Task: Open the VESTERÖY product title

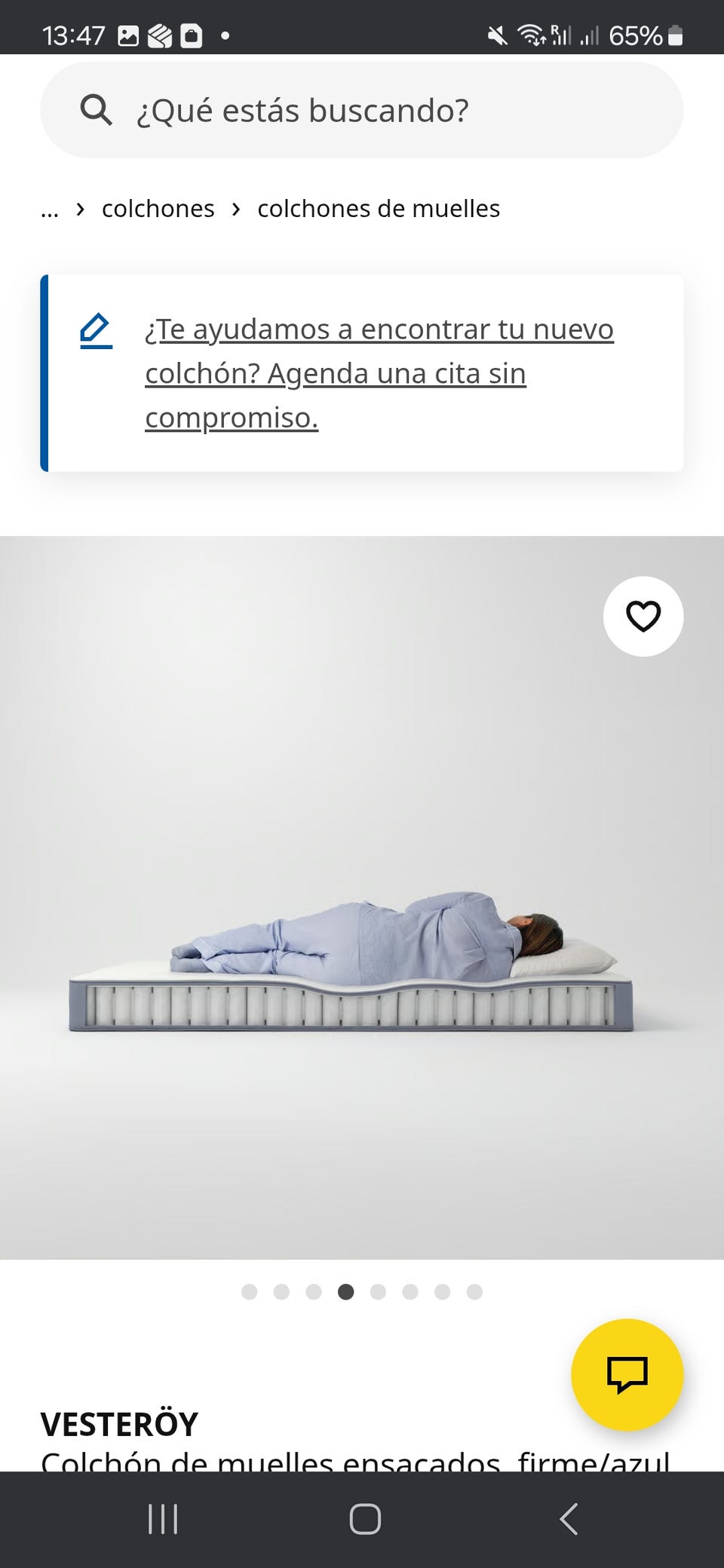Action: point(119,1425)
